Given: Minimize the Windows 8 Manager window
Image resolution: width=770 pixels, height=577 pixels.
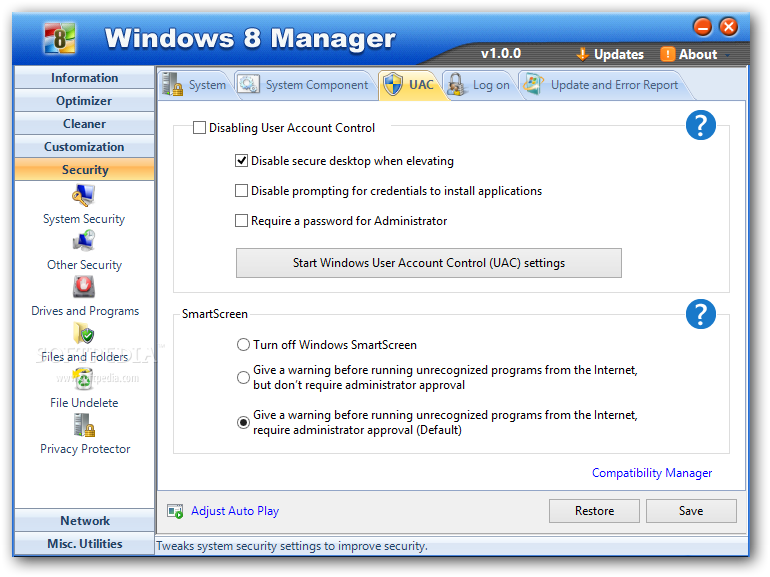Looking at the screenshot, I should [x=702, y=27].
